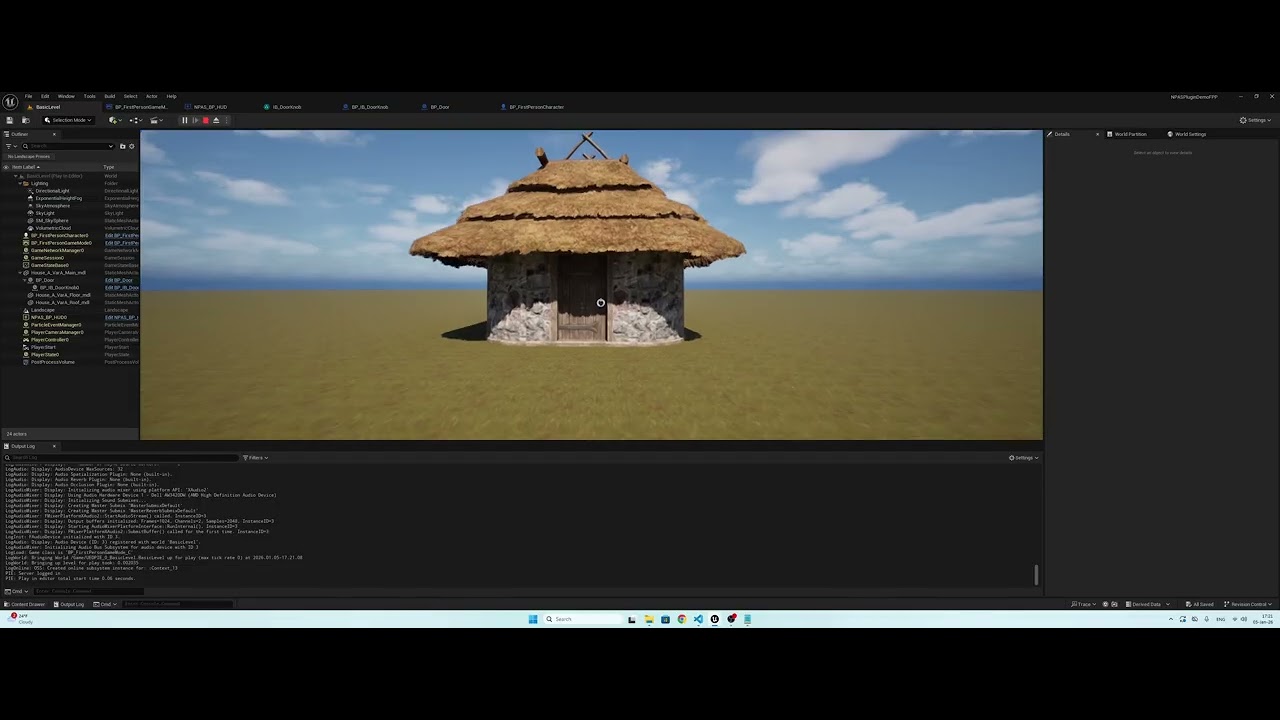This screenshot has height=720, width=1280.
Task: Open the editor Settings dropdown at top right
Action: (1257, 120)
